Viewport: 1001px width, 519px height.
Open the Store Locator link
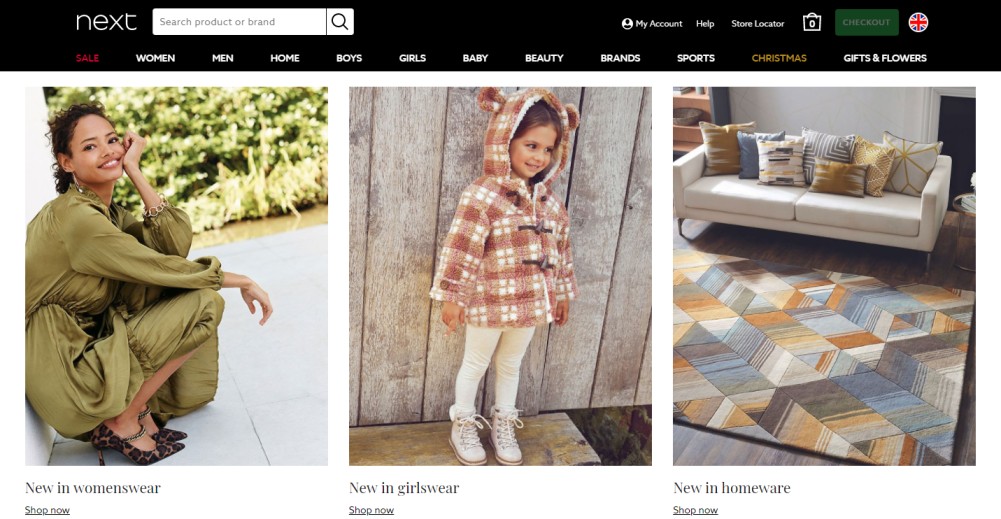pos(758,24)
